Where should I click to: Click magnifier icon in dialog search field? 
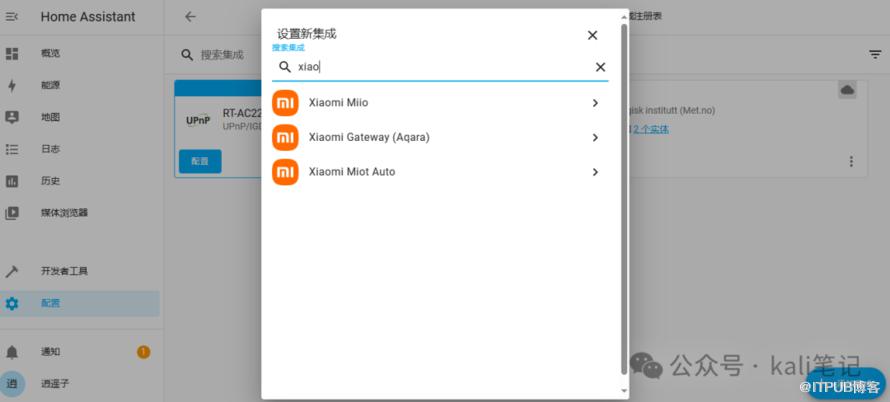pos(285,67)
